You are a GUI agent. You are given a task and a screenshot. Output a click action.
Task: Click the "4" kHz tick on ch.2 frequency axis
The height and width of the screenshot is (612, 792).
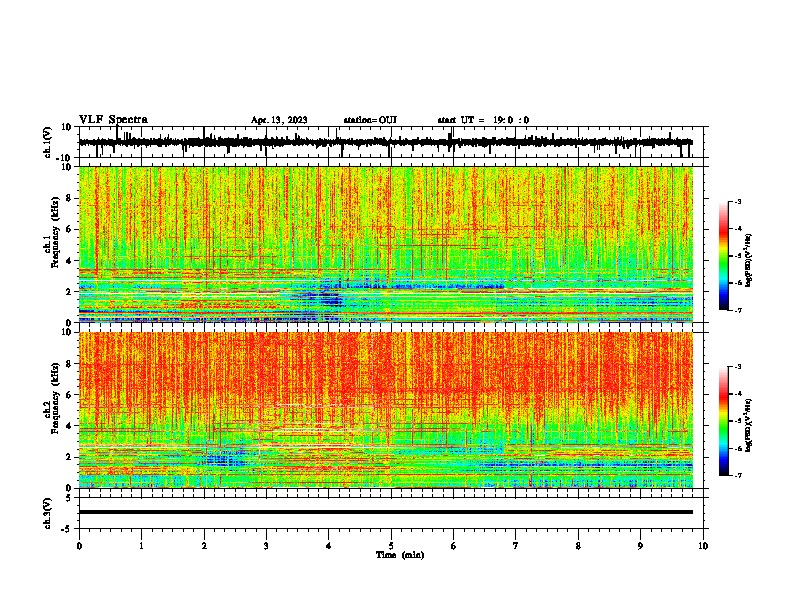(69, 426)
